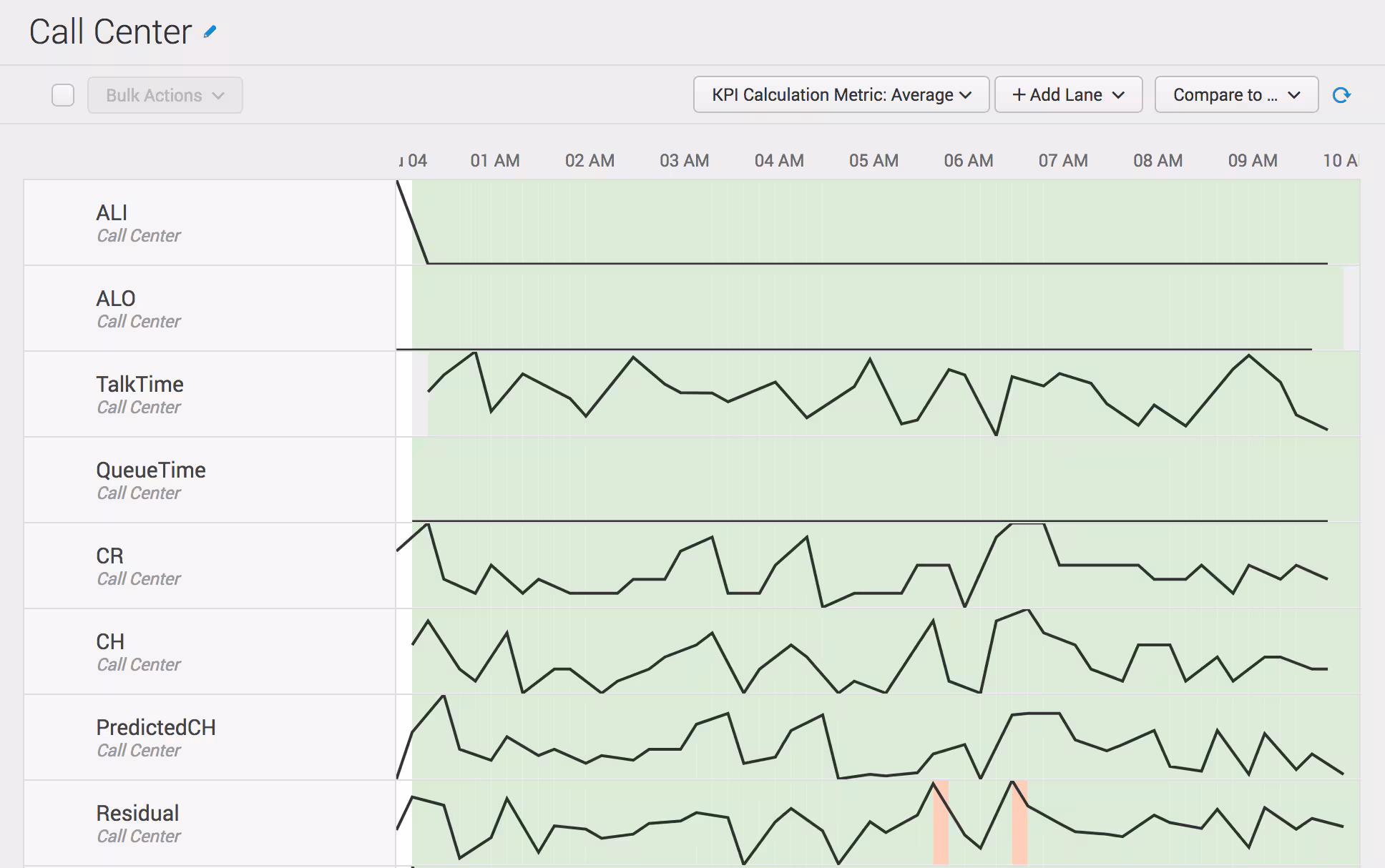Select the ALI lane label

[x=112, y=213]
